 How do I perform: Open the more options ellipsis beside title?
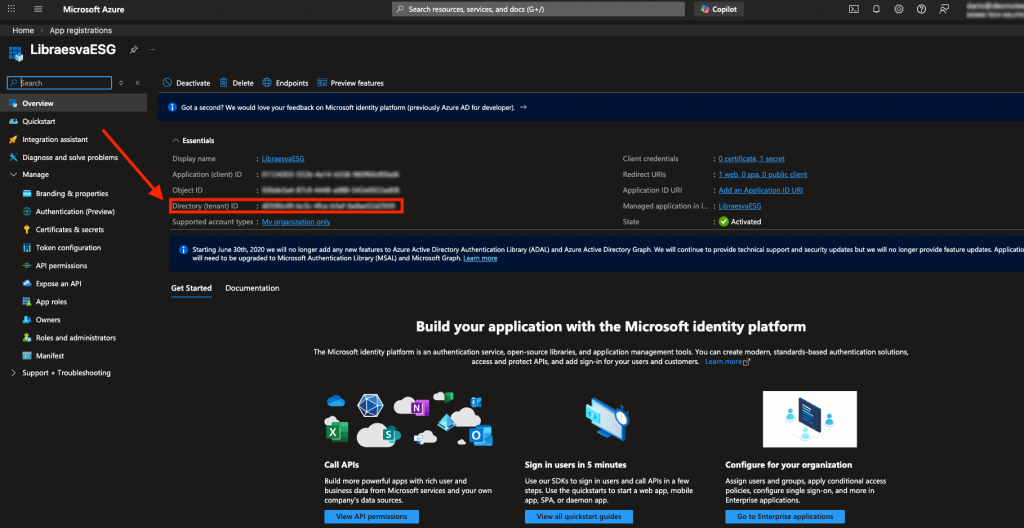pos(152,50)
